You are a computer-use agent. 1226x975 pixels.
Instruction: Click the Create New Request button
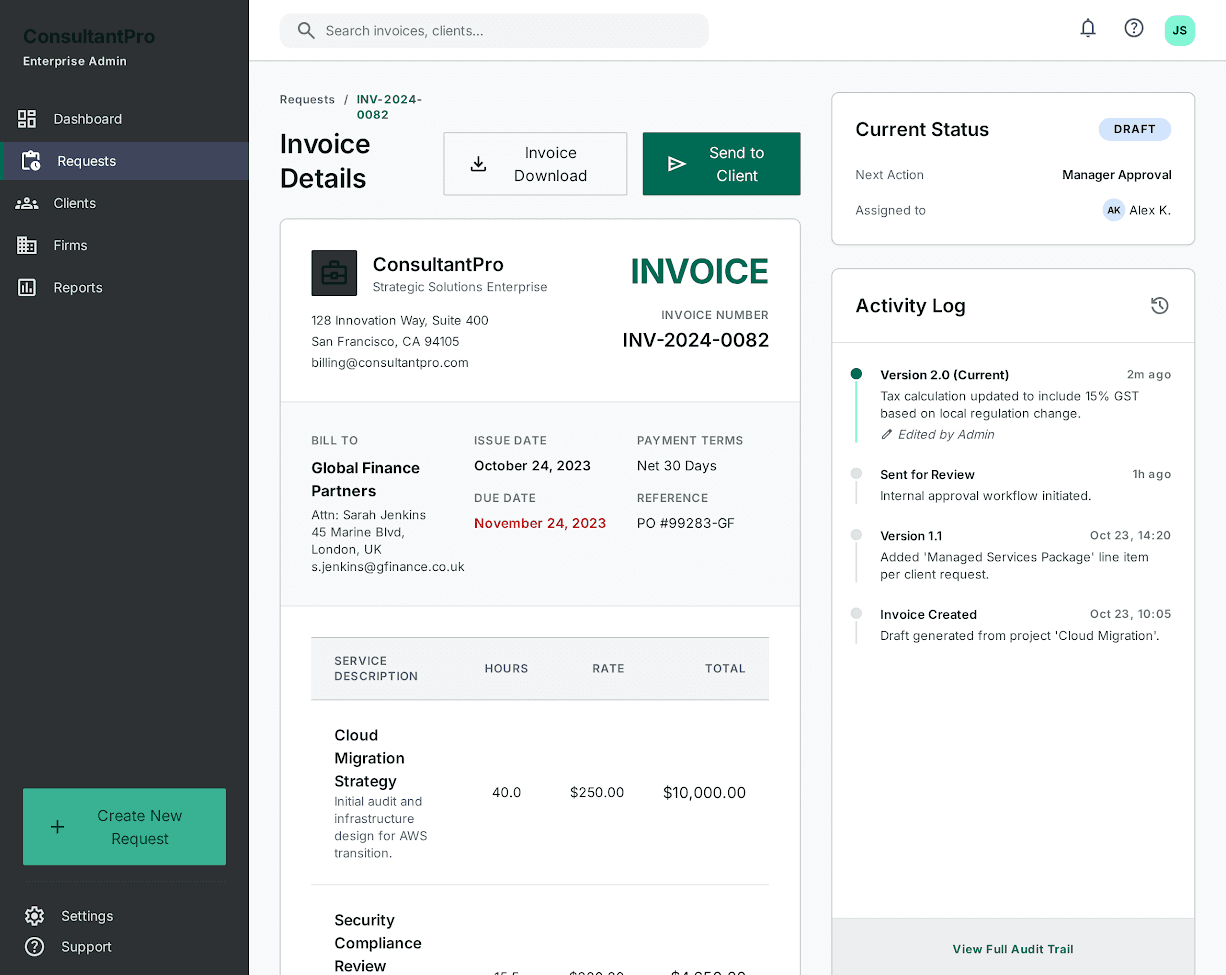coord(124,827)
